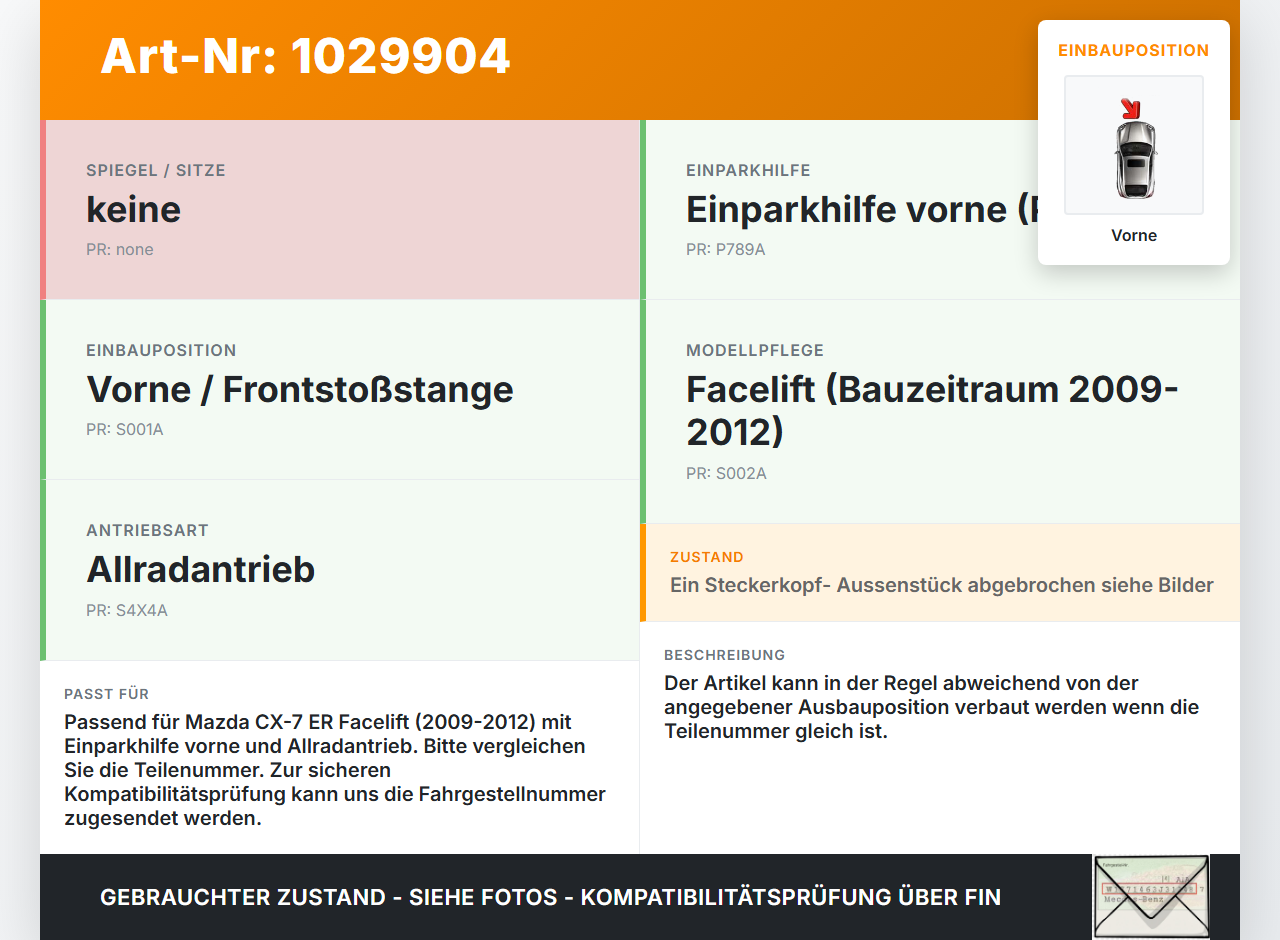The height and width of the screenshot is (940, 1280).
Task: Click the BESCHREIBUNG description paragraph
Action: click(932, 707)
